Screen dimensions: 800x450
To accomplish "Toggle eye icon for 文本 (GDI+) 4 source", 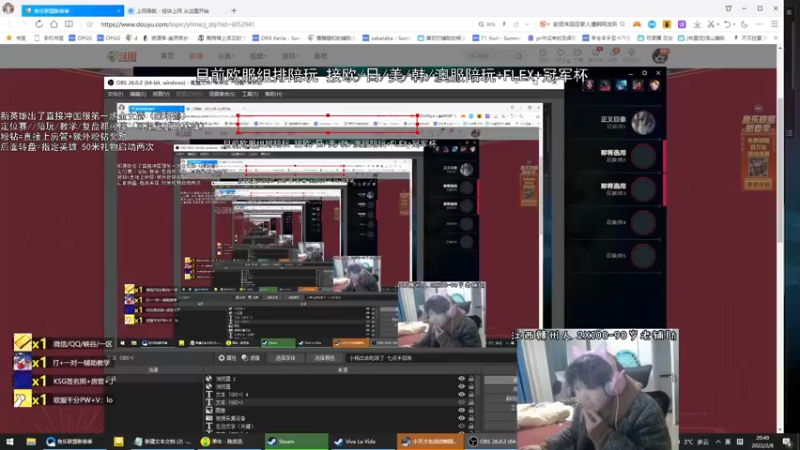I will tap(461, 394).
